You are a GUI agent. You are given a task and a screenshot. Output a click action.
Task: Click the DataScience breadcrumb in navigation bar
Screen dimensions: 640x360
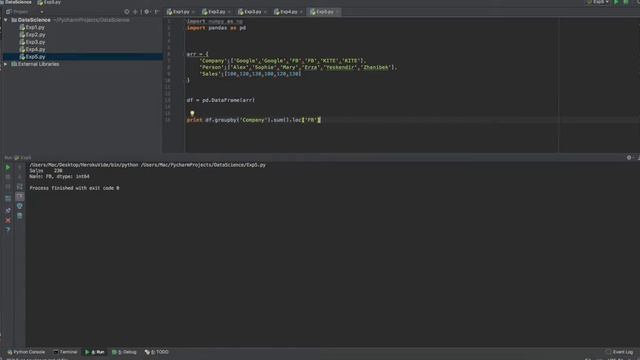(16, 2)
